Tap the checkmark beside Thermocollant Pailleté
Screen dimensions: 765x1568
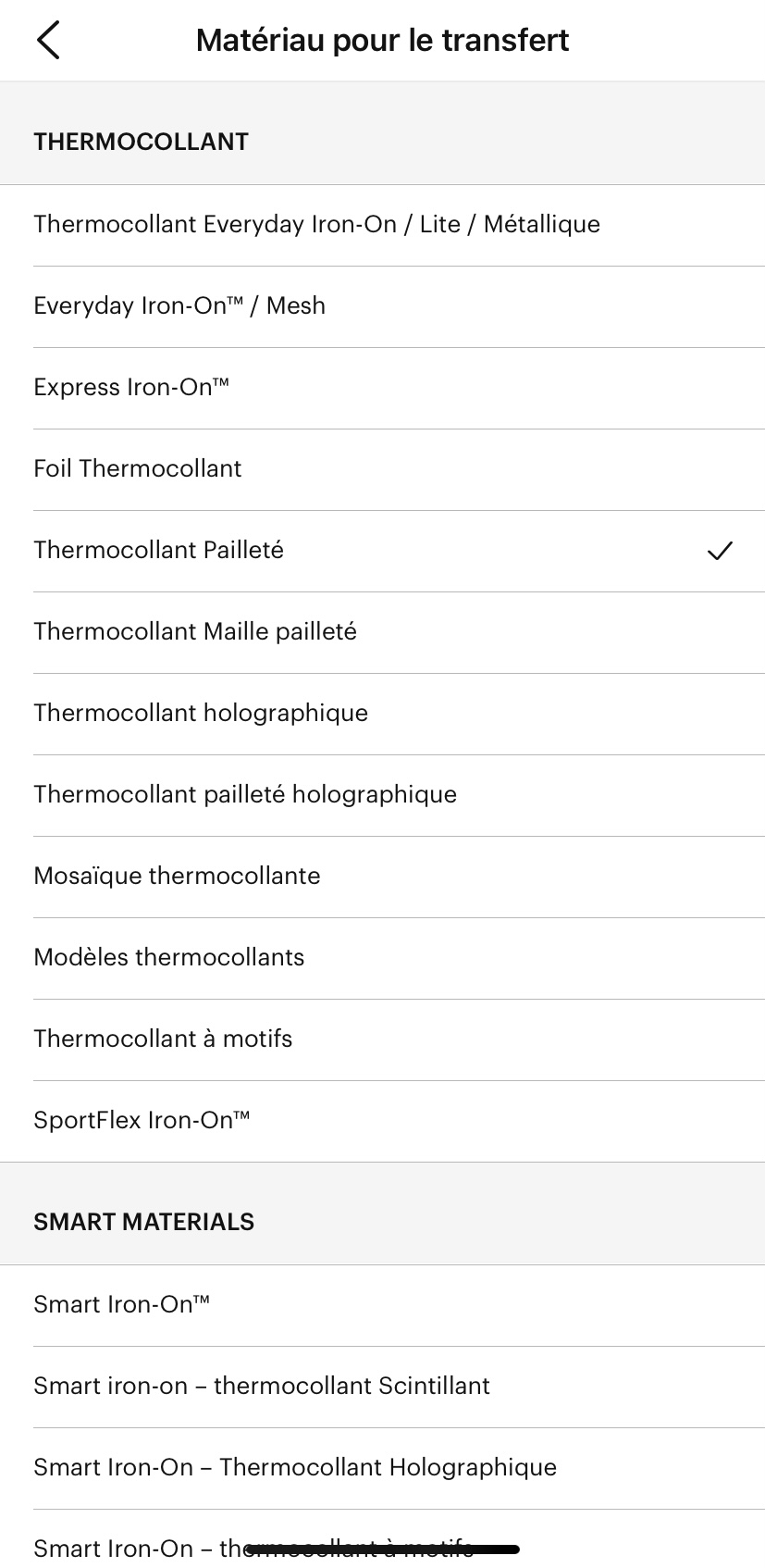720,551
